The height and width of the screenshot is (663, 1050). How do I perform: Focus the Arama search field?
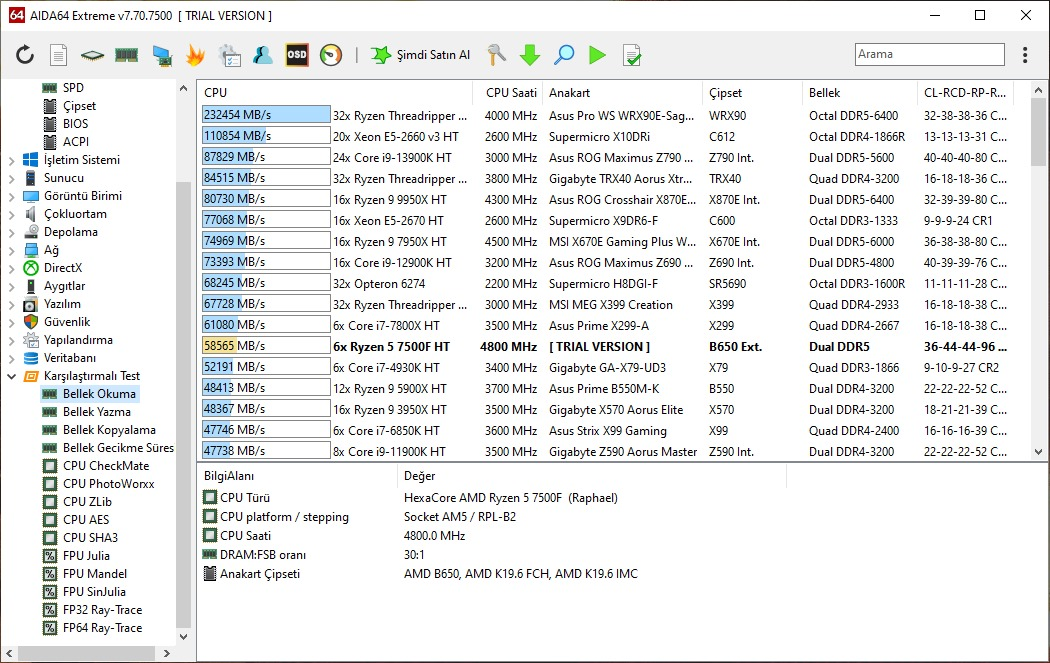(929, 54)
